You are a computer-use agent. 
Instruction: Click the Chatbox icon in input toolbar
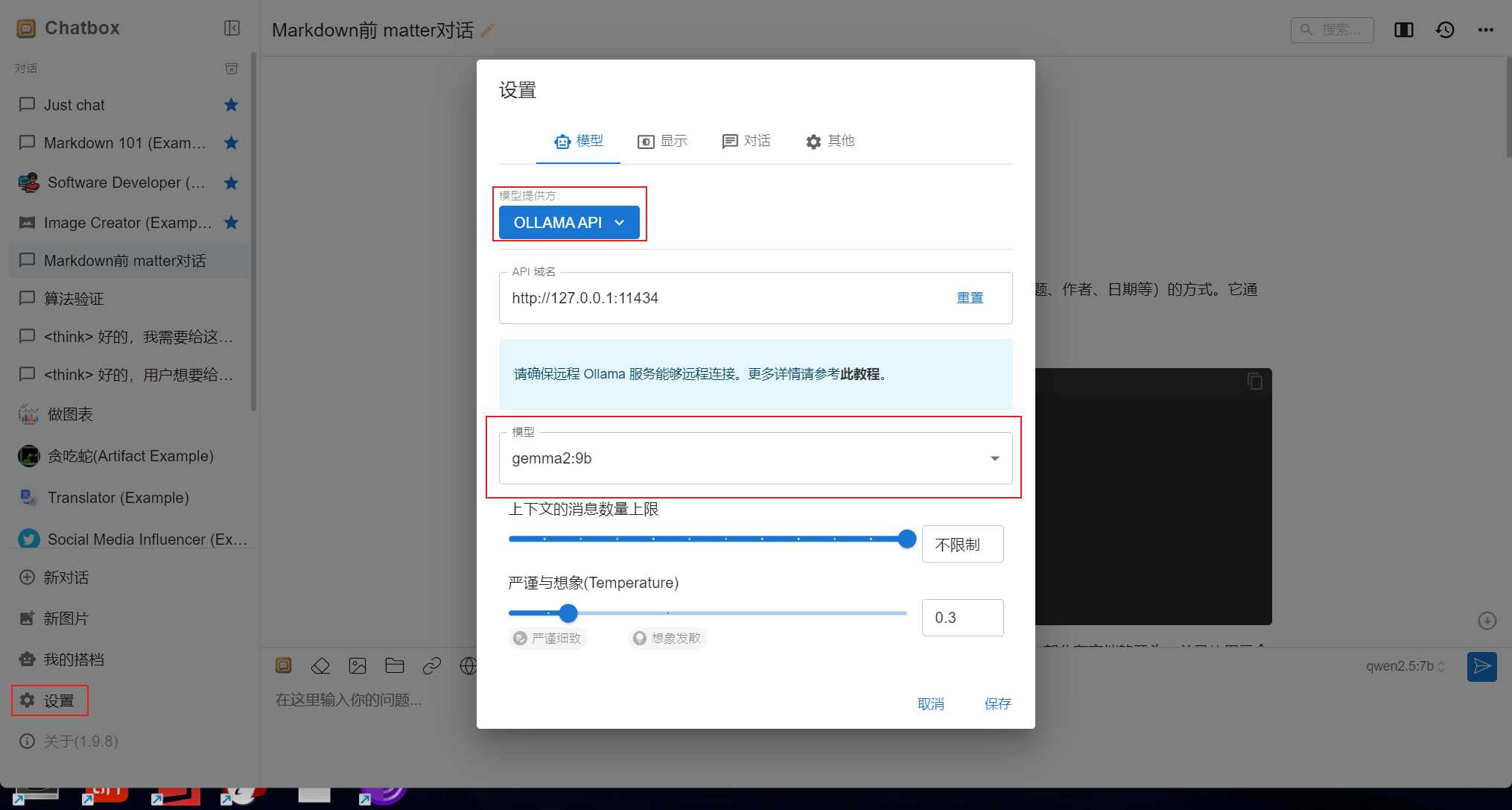click(283, 665)
